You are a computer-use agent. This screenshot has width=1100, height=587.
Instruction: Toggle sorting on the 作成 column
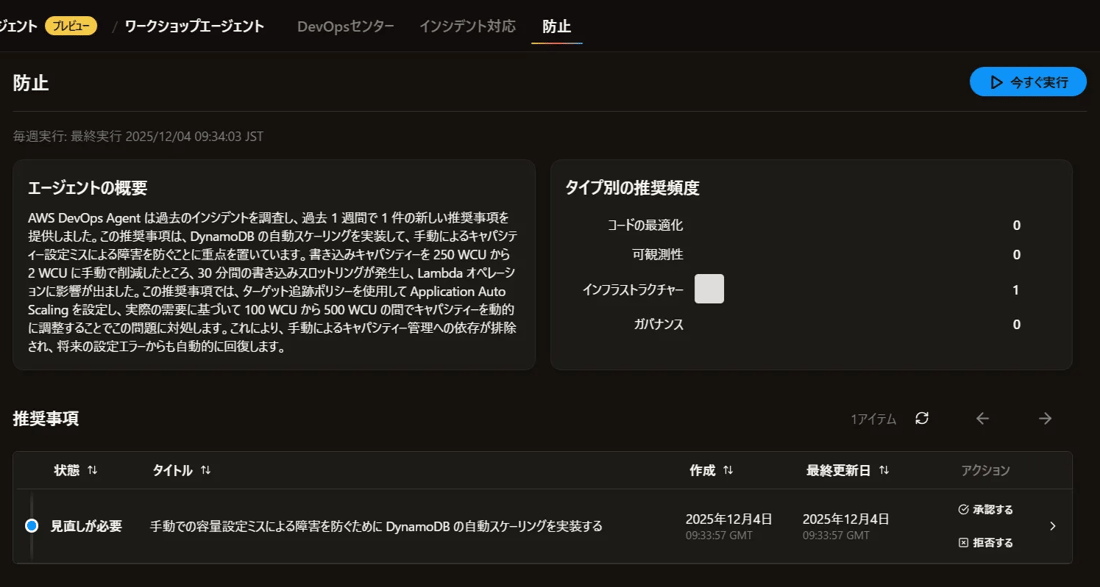coord(729,470)
